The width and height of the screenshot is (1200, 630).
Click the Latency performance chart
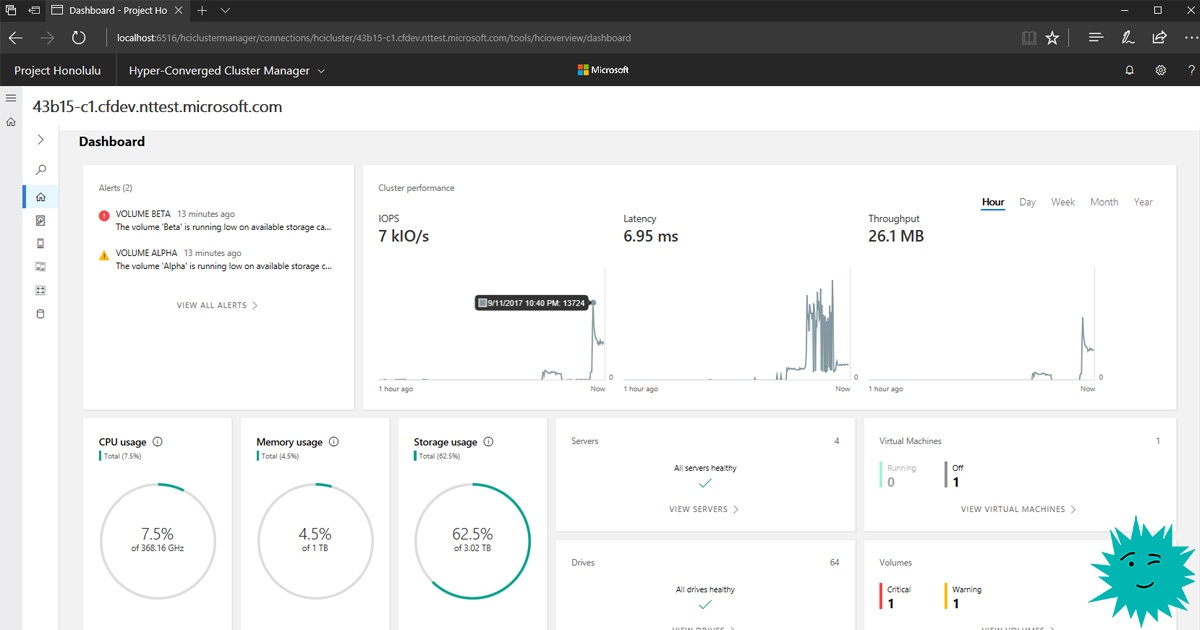tap(737, 324)
